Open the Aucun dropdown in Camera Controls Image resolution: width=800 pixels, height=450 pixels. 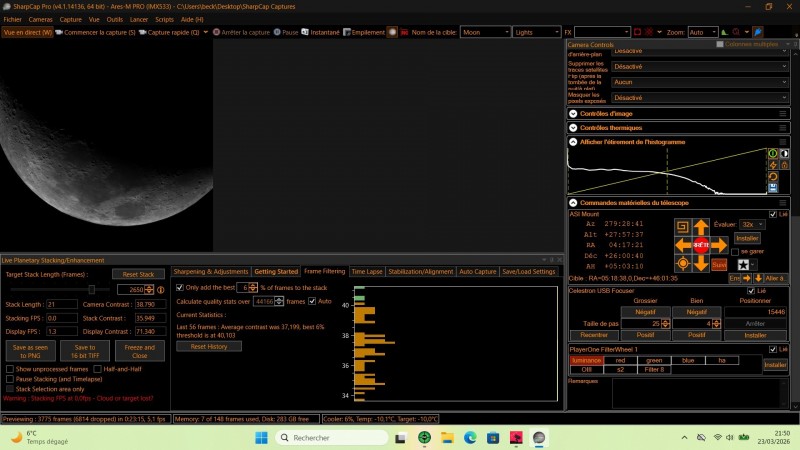pyautogui.click(x=700, y=82)
